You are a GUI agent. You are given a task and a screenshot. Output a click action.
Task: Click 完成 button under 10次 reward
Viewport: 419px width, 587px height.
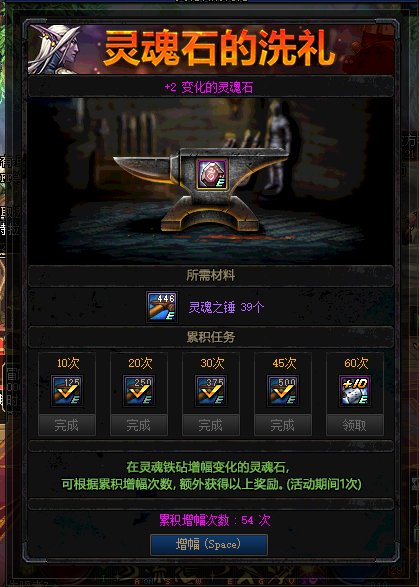point(67,425)
